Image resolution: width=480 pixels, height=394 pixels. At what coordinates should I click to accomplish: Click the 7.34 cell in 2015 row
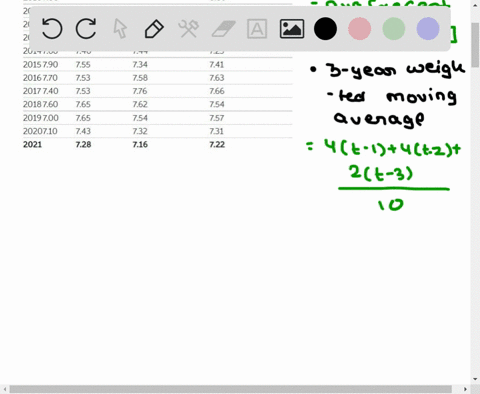point(140,64)
